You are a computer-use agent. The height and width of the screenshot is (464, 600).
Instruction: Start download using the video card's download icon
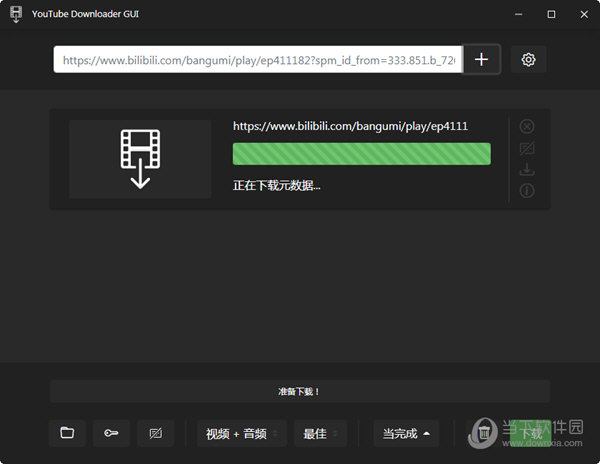pyautogui.click(x=527, y=169)
